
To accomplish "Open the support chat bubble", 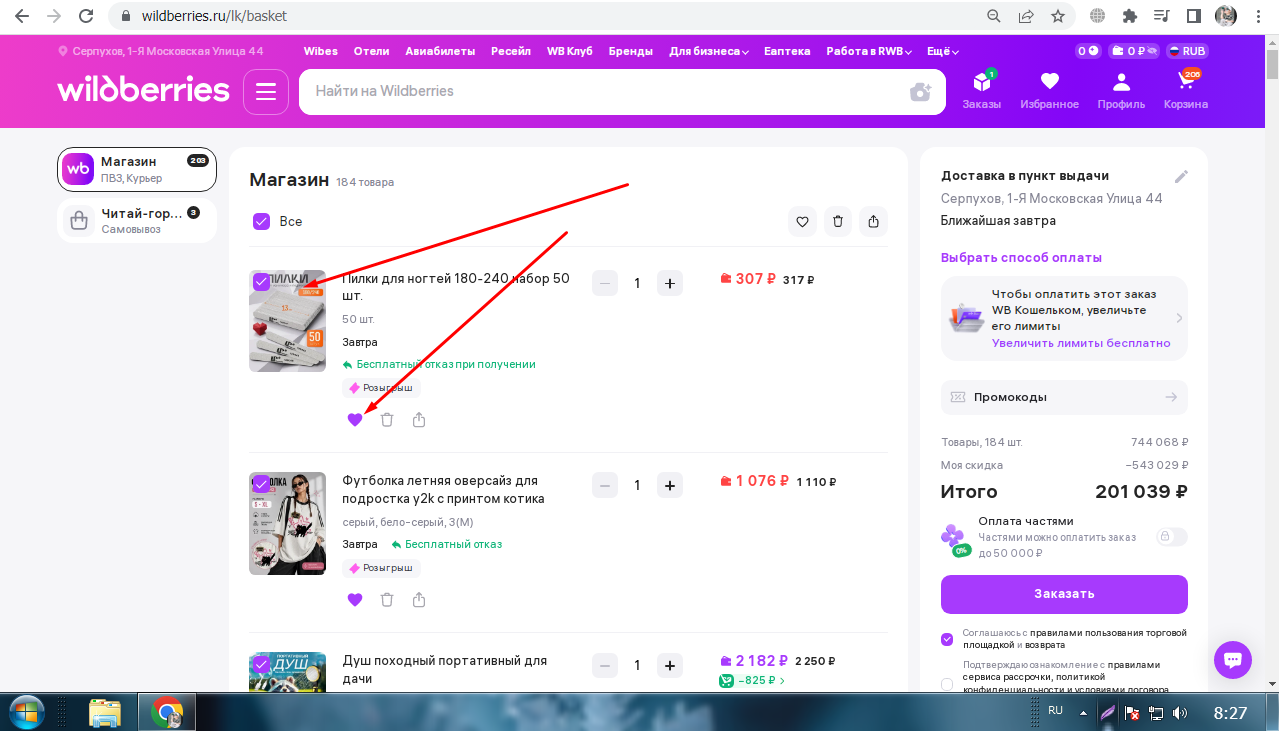I will [1233, 660].
